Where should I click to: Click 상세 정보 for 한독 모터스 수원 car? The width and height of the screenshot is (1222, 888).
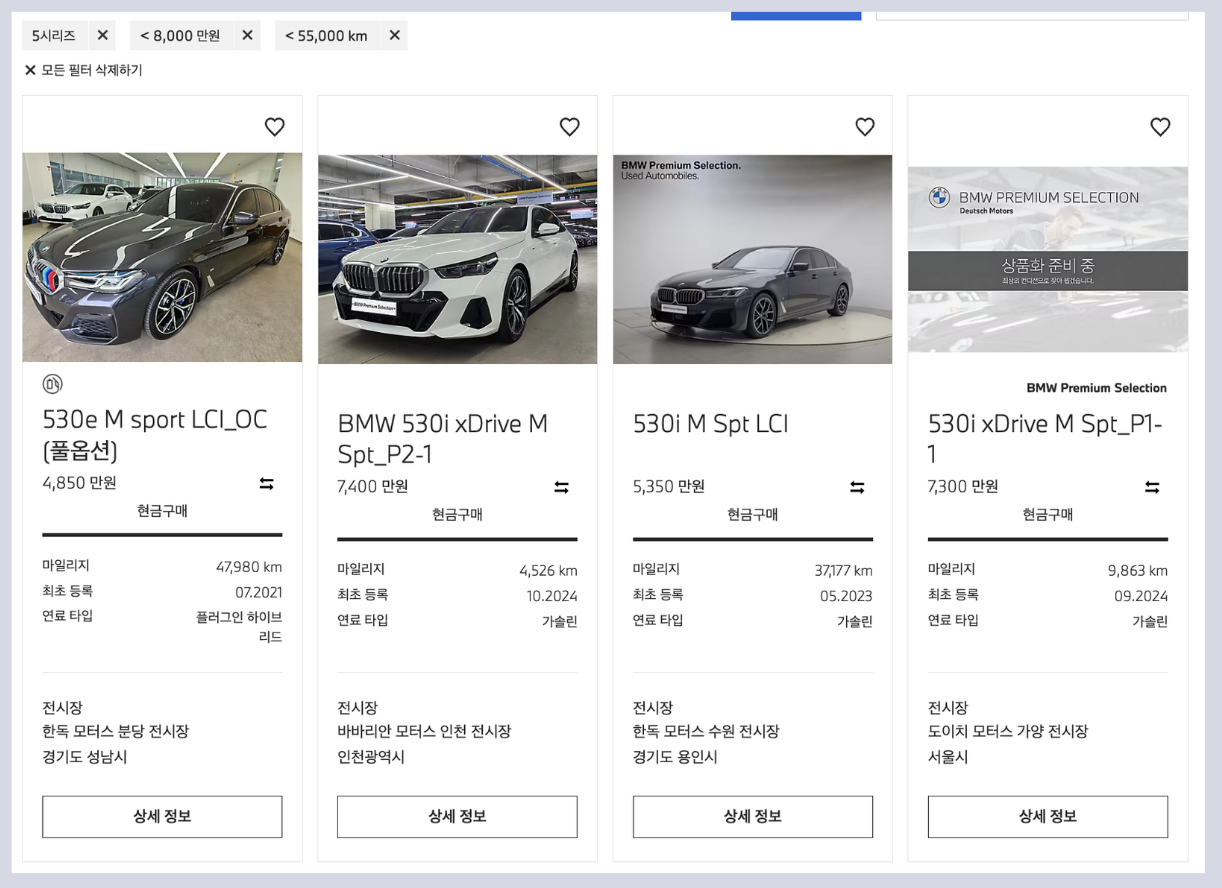point(752,816)
